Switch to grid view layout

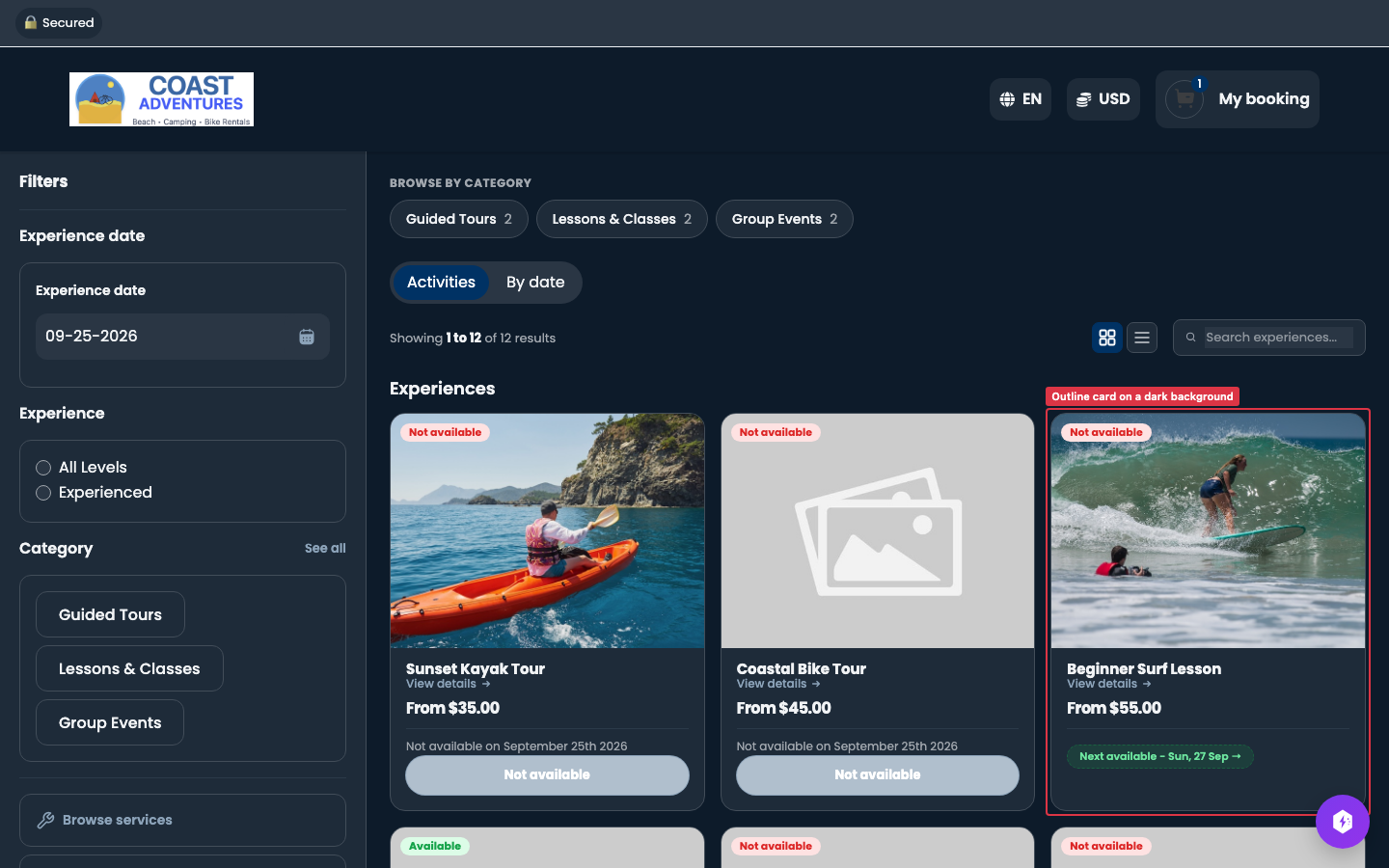(1107, 338)
